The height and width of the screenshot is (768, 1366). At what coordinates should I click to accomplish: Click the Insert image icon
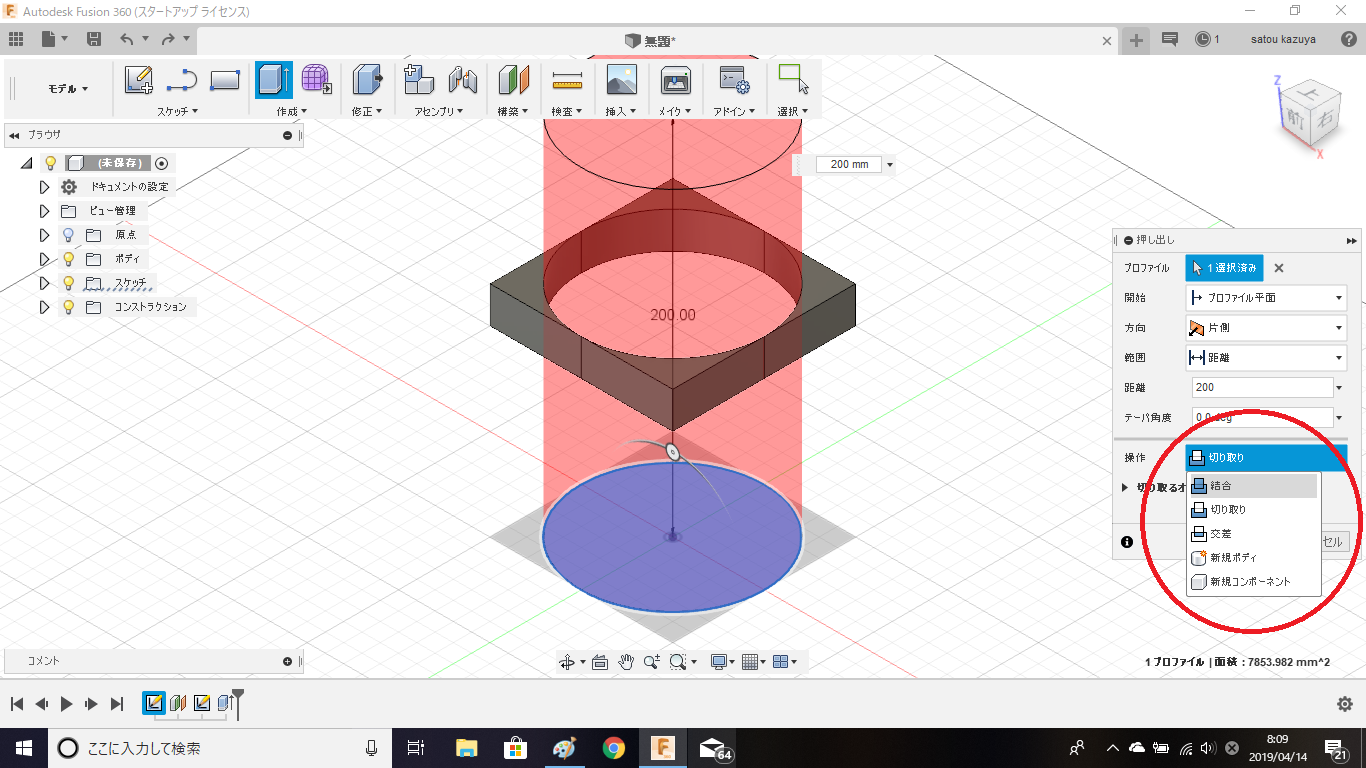click(x=621, y=80)
